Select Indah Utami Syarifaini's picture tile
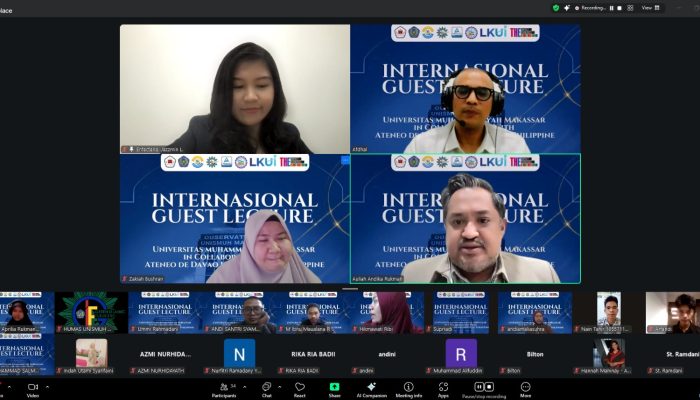 91,354
